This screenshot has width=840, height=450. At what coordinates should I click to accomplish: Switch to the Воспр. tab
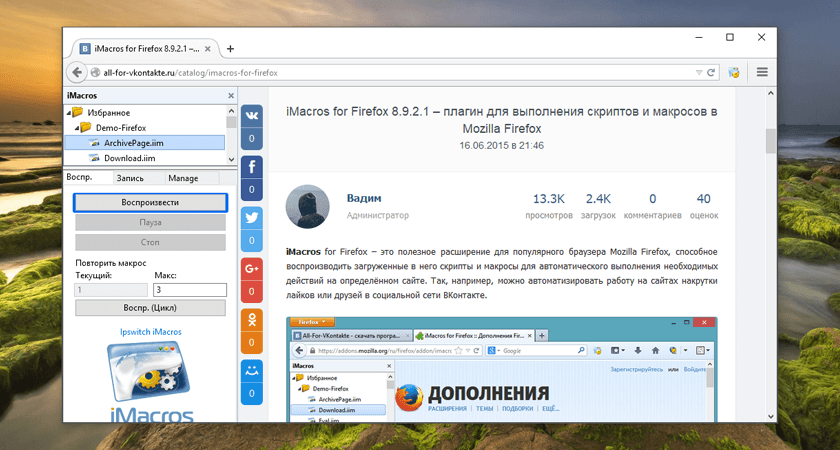coord(88,177)
